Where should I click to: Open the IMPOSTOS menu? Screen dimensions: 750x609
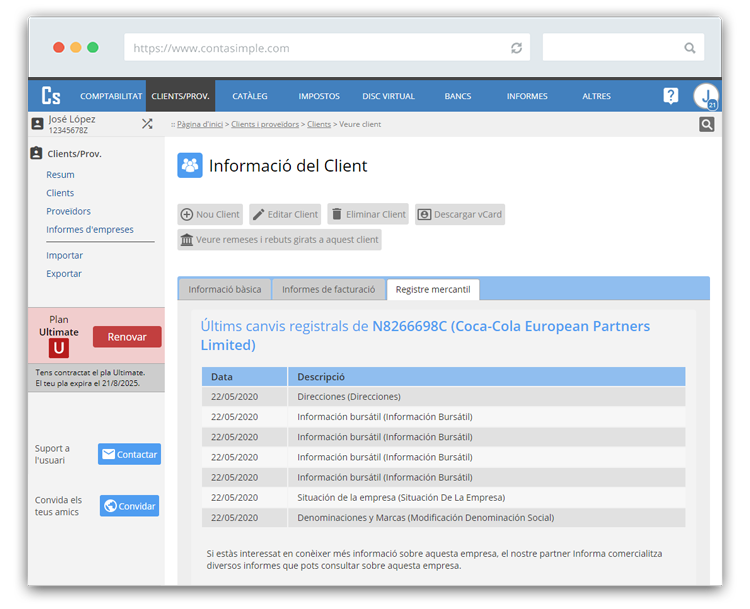[x=319, y=96]
